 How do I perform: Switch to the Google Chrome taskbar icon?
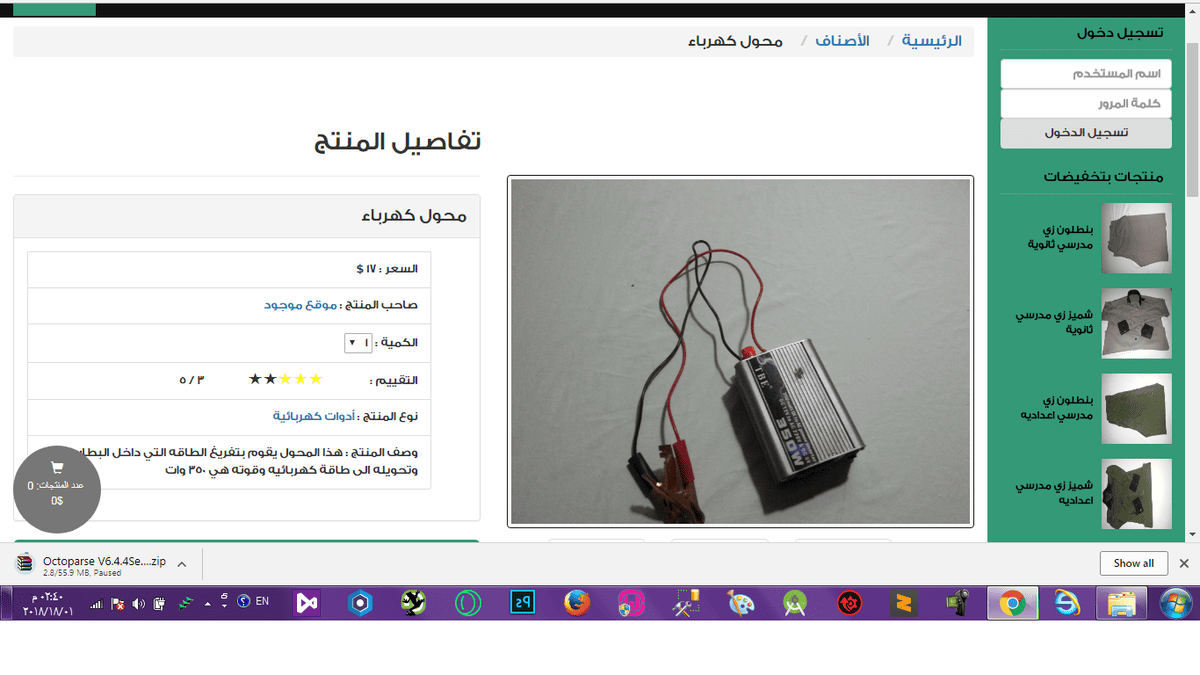coord(1013,603)
